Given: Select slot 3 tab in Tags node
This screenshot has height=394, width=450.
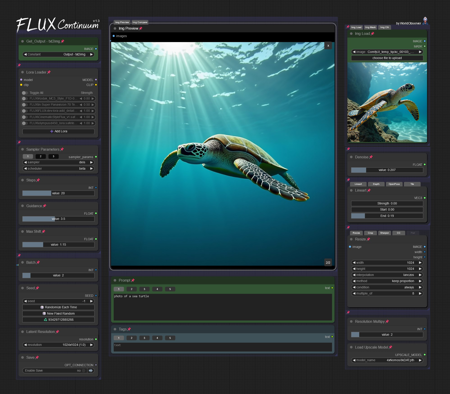Looking at the screenshot, I should click(x=144, y=338).
